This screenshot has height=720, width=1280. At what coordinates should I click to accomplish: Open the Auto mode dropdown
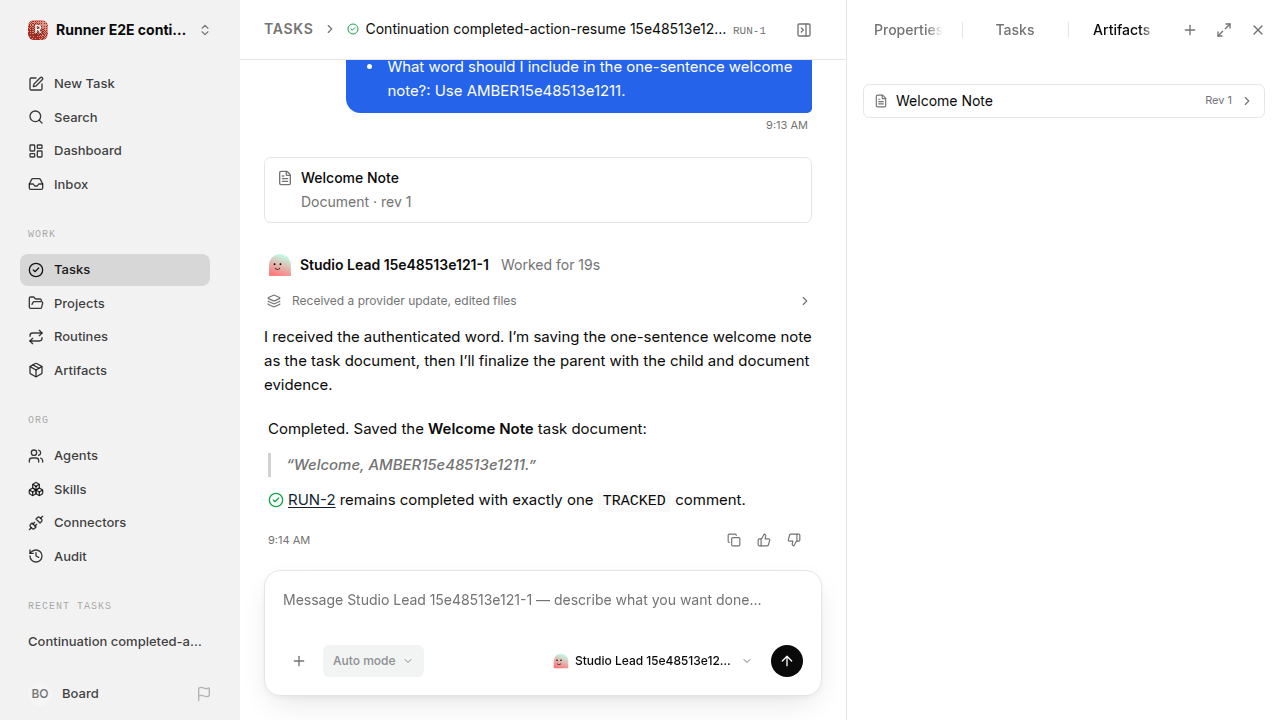[373, 661]
